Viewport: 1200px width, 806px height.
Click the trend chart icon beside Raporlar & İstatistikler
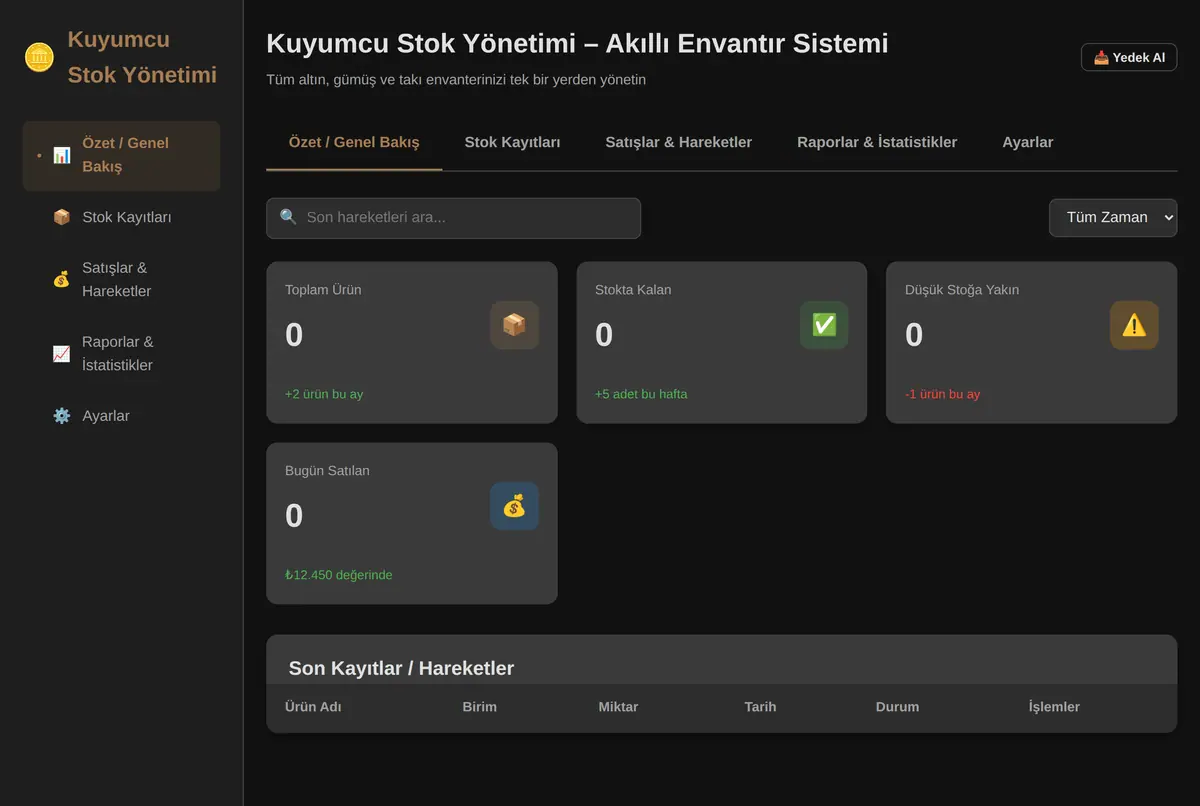pos(62,353)
